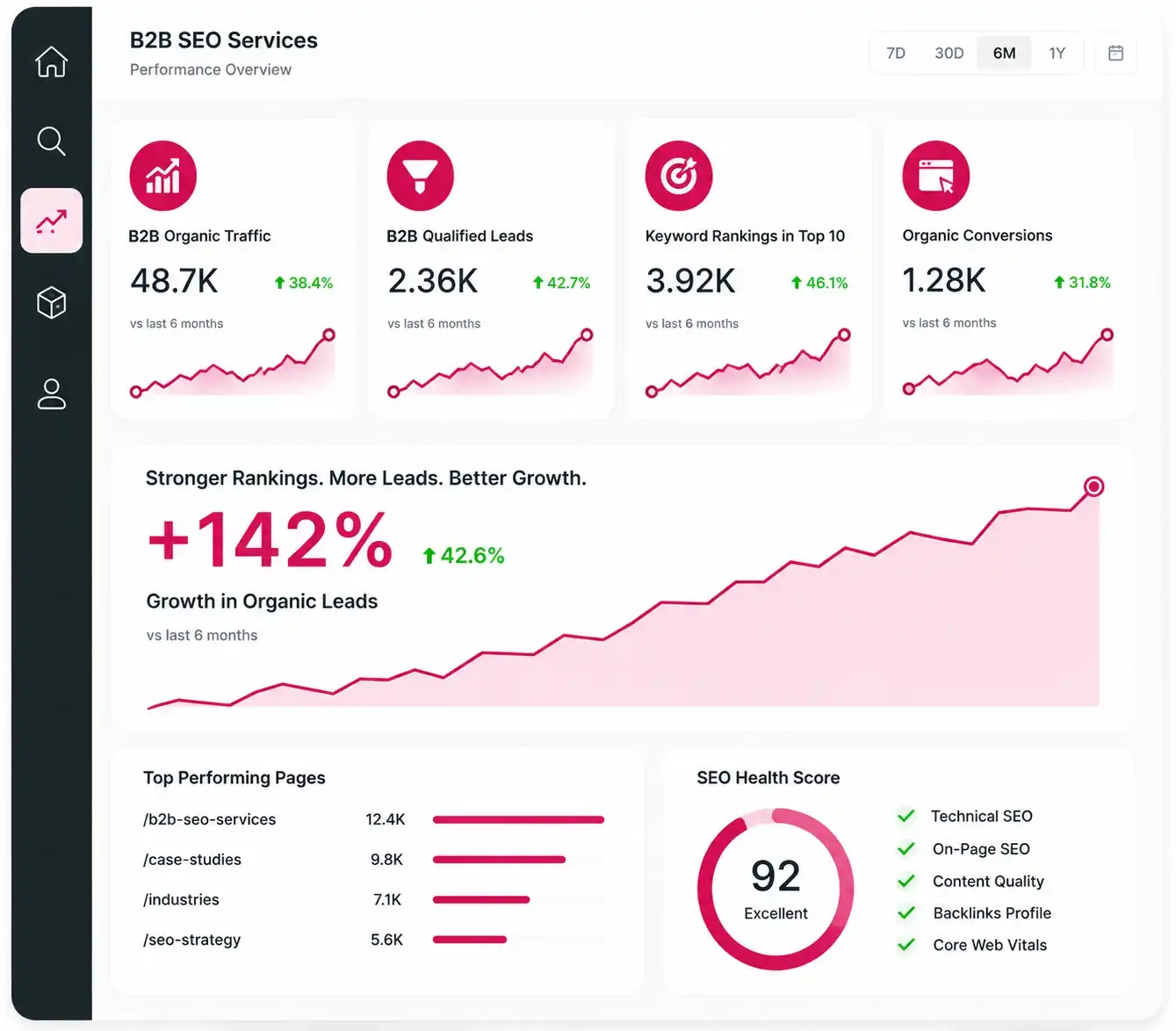
Task: Switch to the 30D time range
Action: (949, 54)
